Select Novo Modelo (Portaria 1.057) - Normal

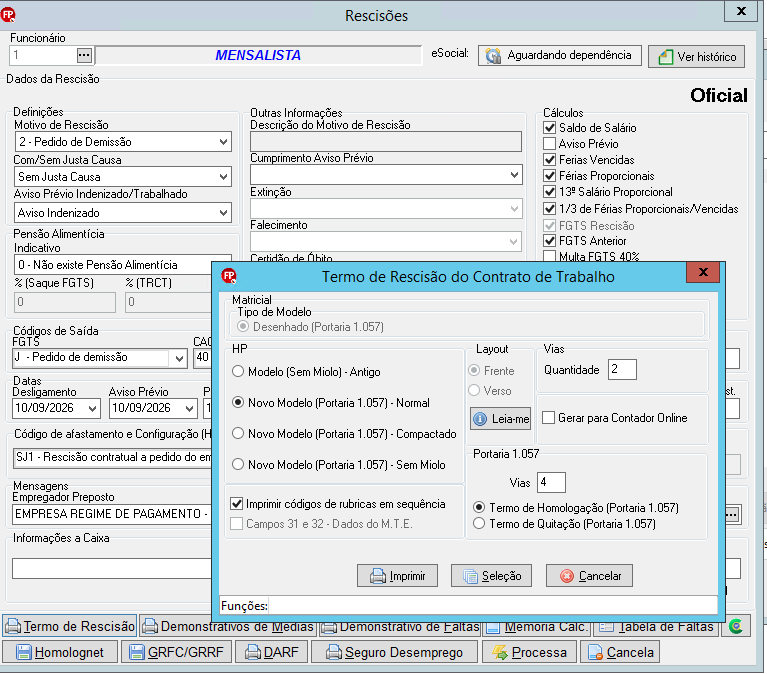[x=238, y=403]
